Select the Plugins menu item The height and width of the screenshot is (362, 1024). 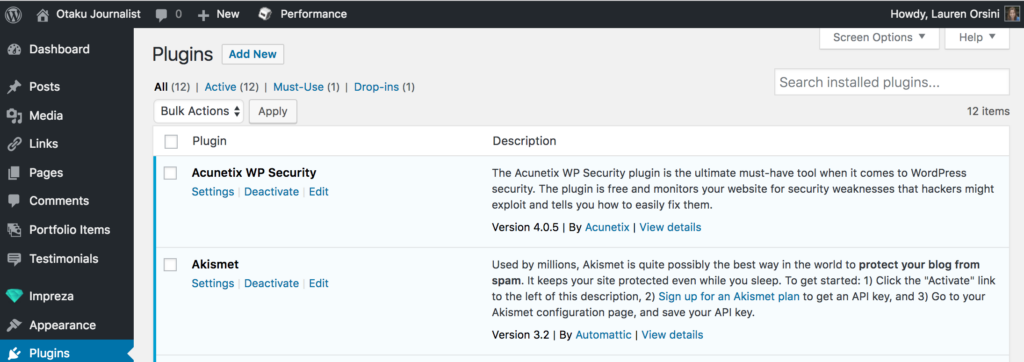coord(50,354)
